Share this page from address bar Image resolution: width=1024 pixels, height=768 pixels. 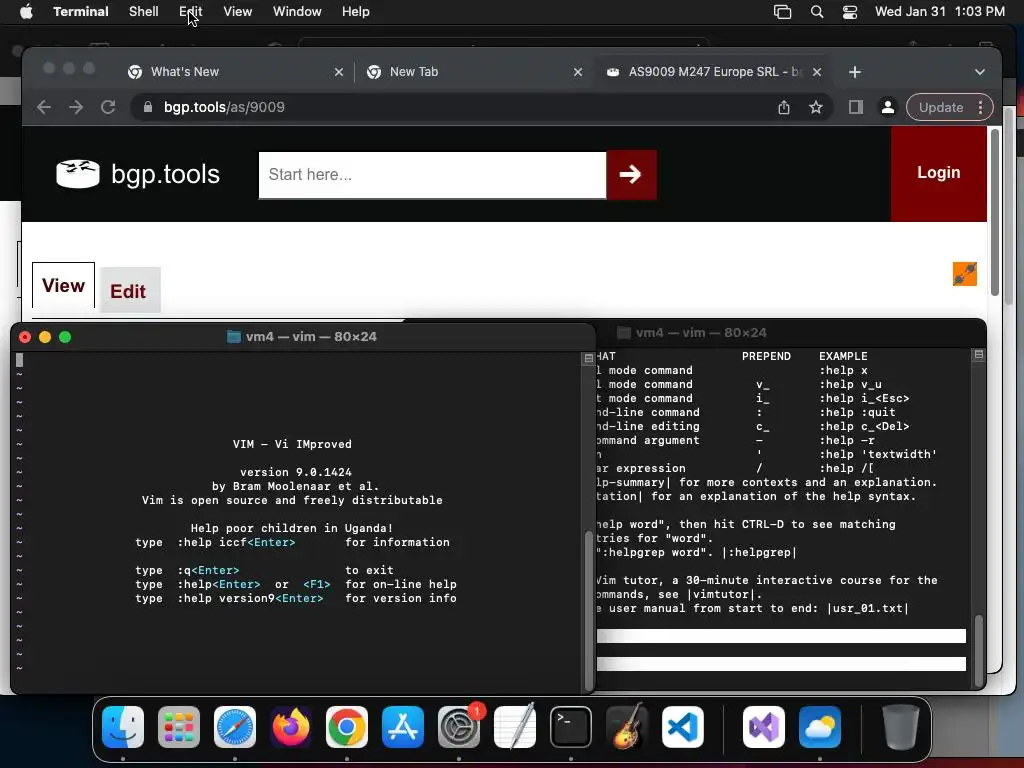tap(784, 107)
